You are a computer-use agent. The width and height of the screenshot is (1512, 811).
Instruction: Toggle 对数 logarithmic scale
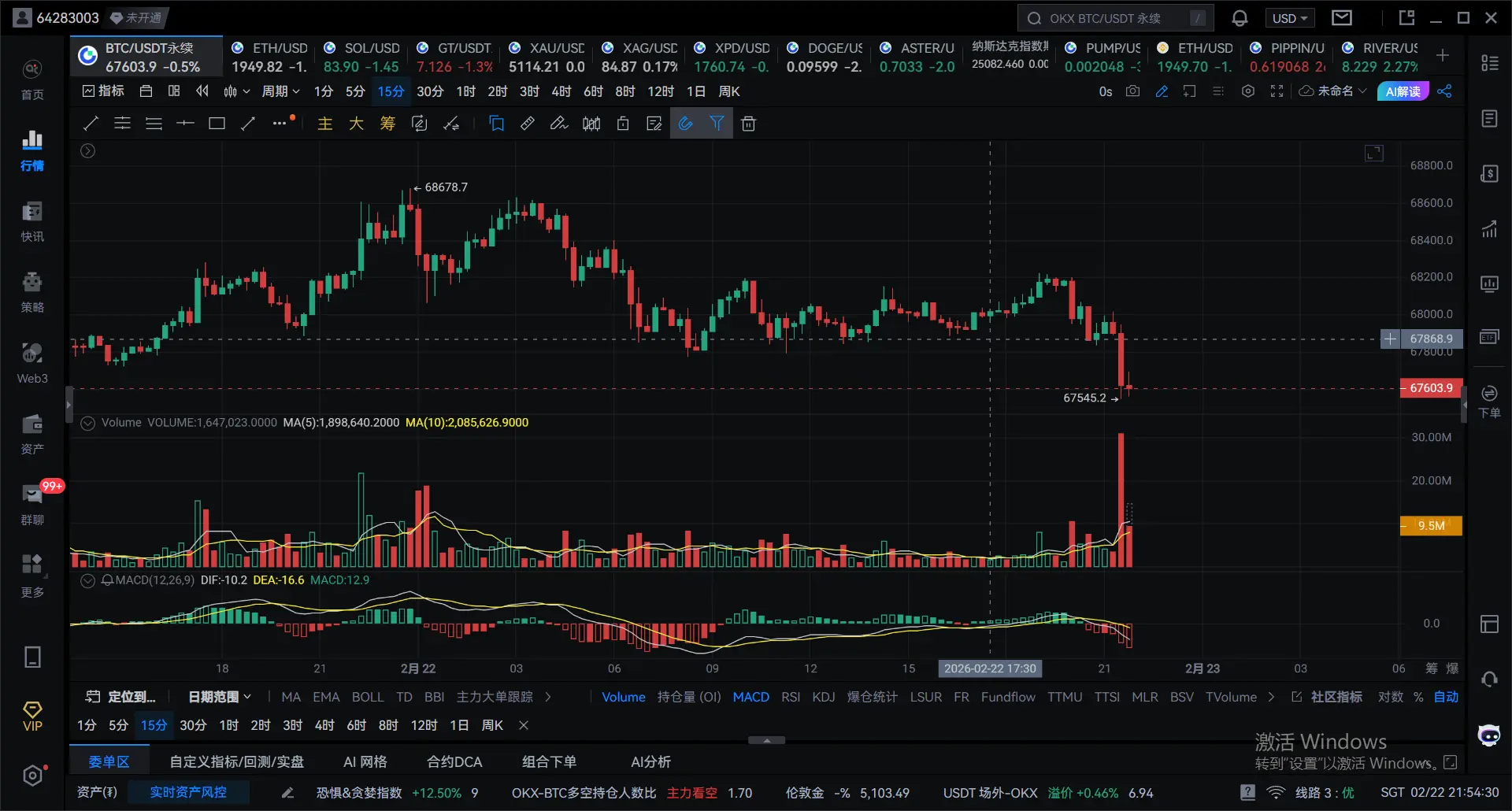tap(1391, 697)
